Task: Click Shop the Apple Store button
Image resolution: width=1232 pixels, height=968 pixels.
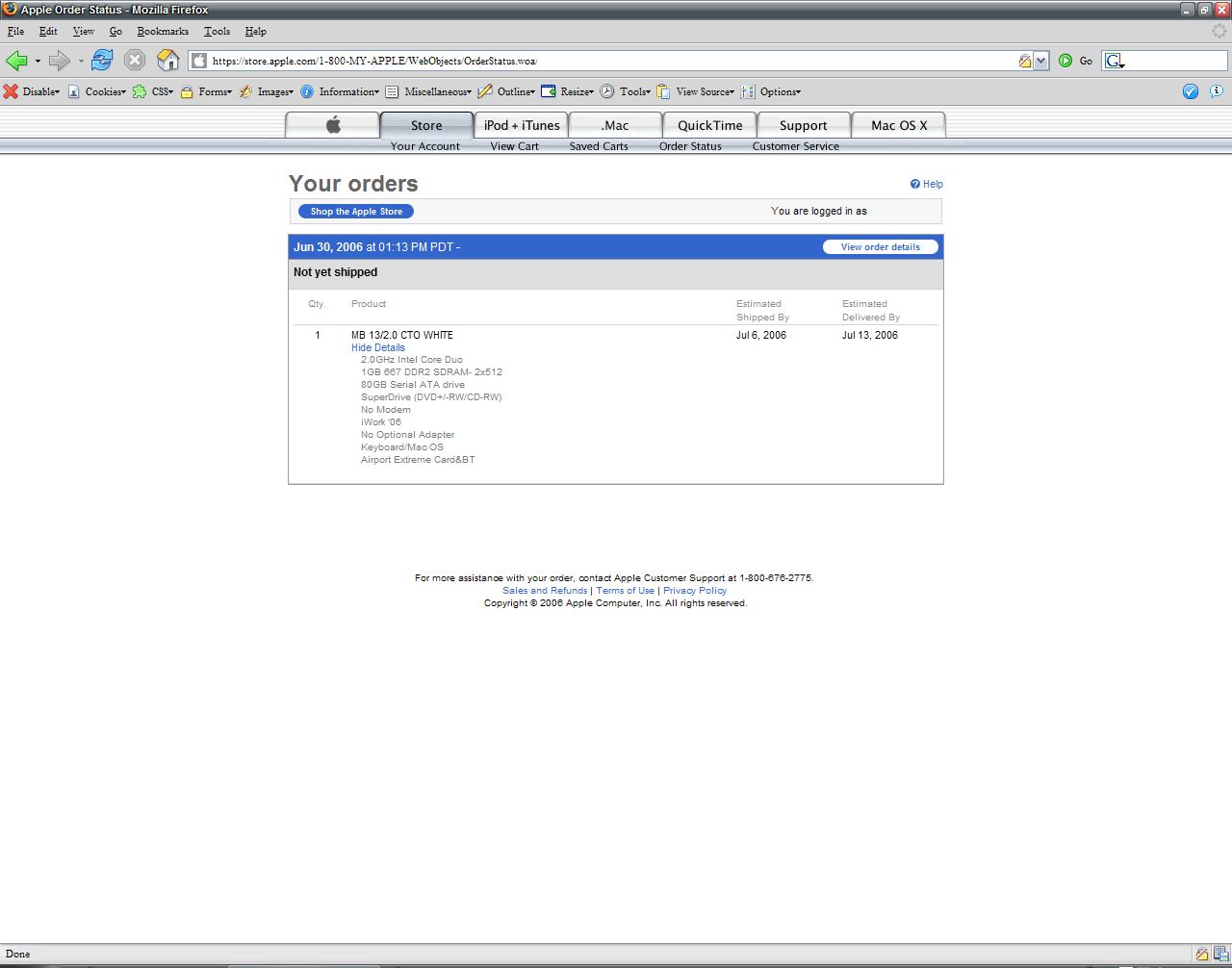Action: tap(356, 212)
